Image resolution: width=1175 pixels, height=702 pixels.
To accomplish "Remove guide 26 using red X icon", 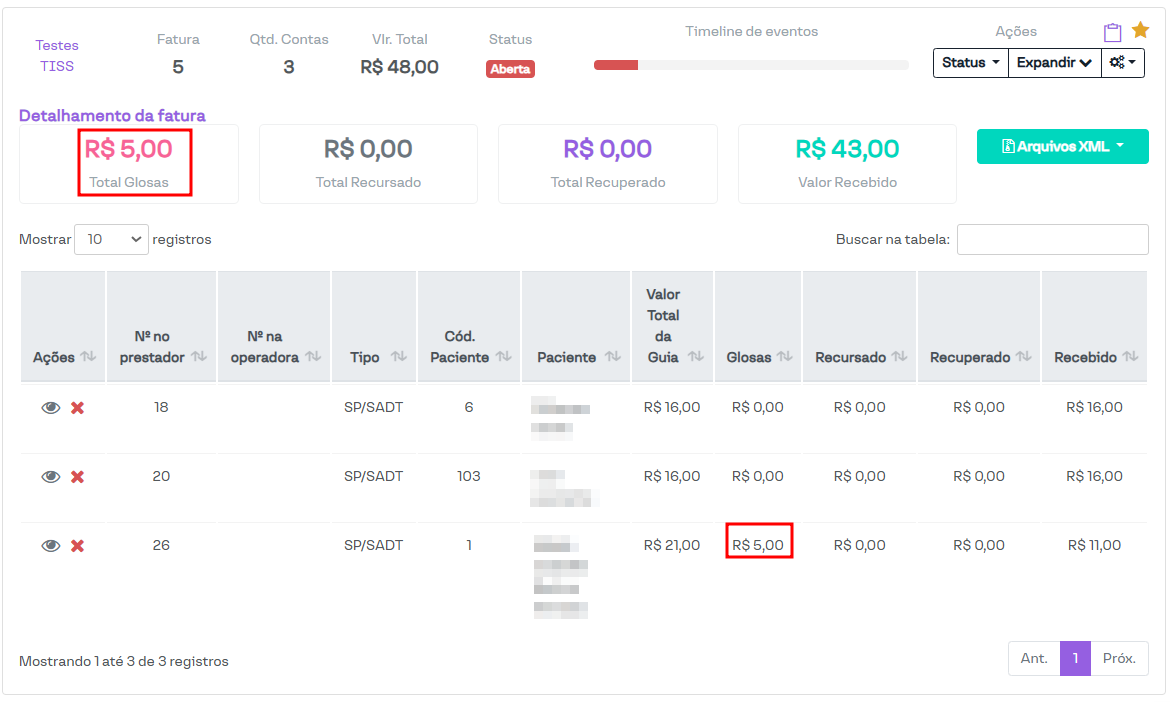I will 77,546.
